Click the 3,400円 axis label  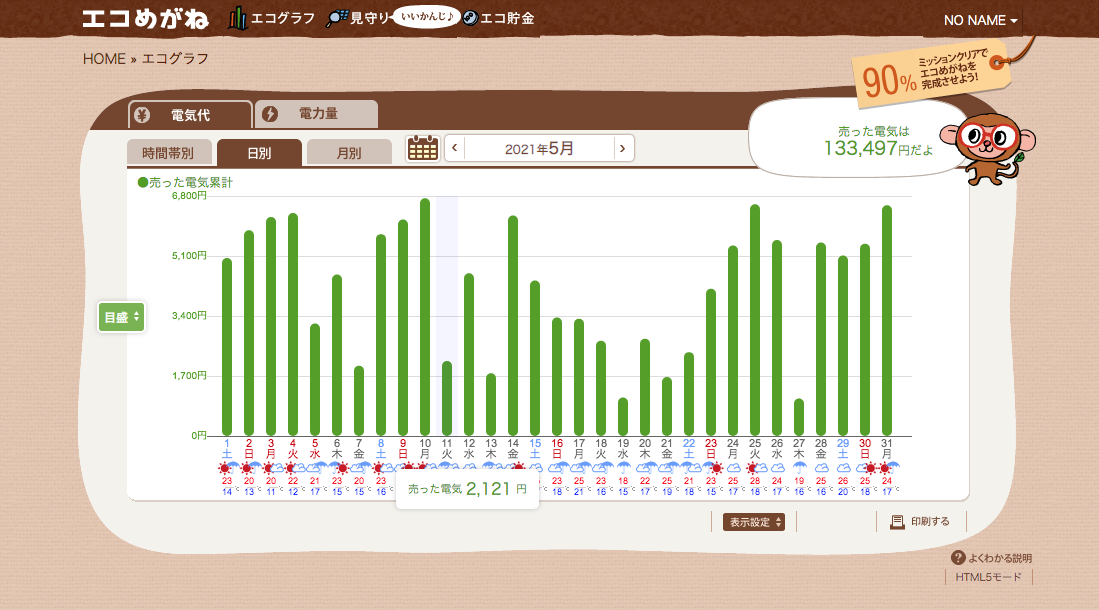tap(189, 316)
